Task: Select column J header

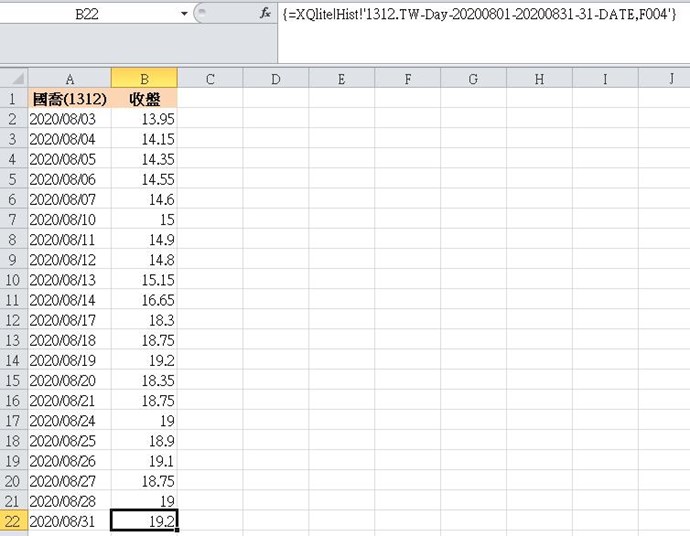Action: 670,78
